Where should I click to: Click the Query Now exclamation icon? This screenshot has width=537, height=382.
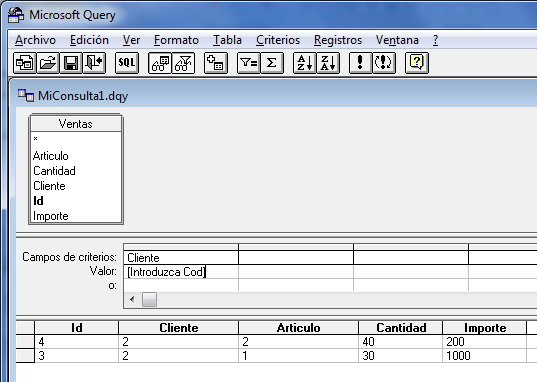[360, 63]
